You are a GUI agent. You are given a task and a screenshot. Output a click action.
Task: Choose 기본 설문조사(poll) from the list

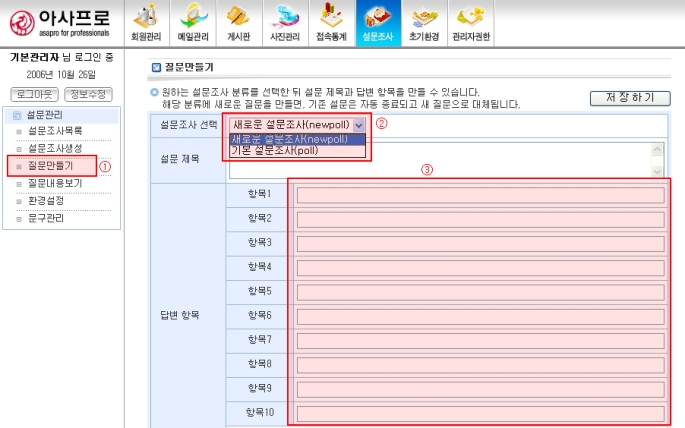283,151
